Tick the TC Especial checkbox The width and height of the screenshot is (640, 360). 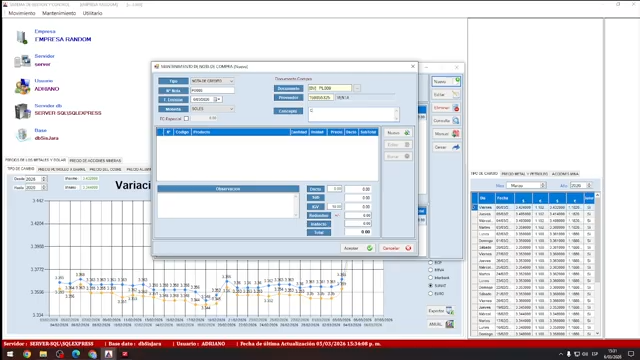[x=186, y=118]
